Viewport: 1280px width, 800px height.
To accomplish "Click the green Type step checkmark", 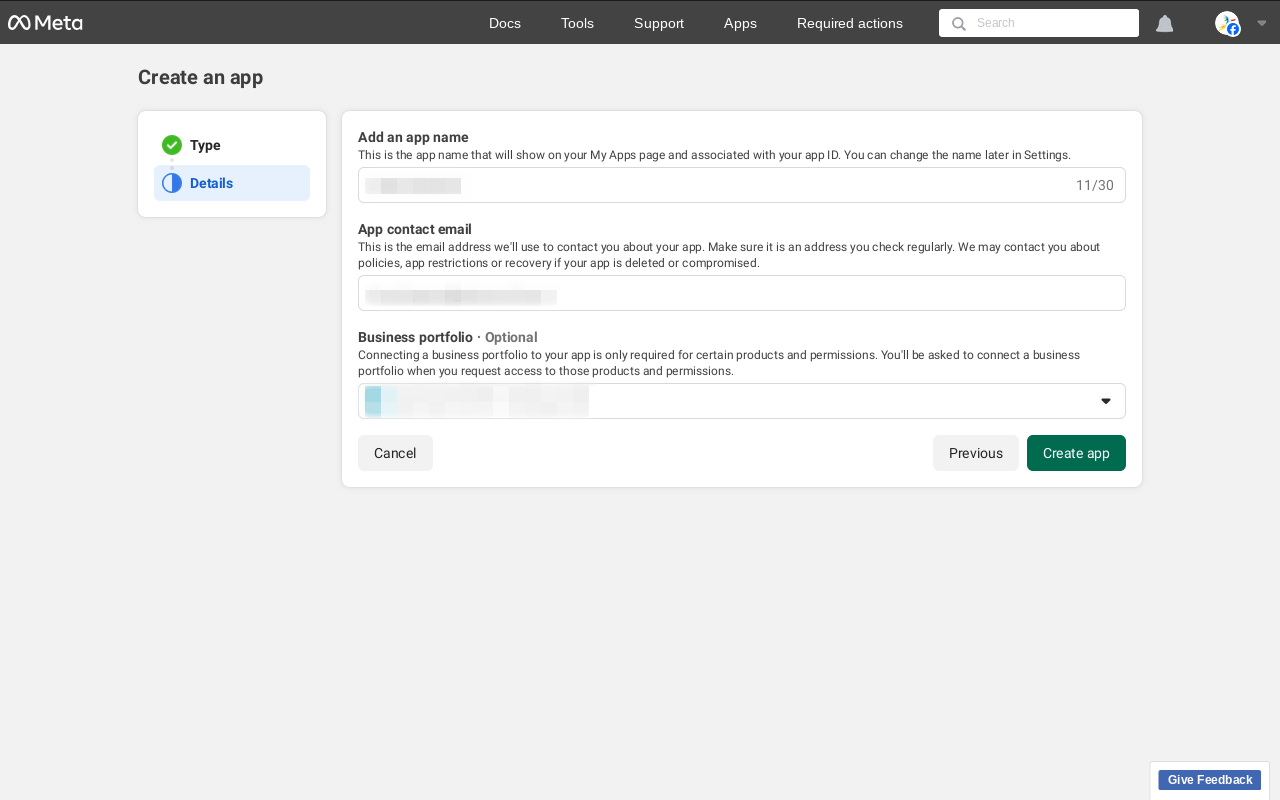I will pos(172,145).
